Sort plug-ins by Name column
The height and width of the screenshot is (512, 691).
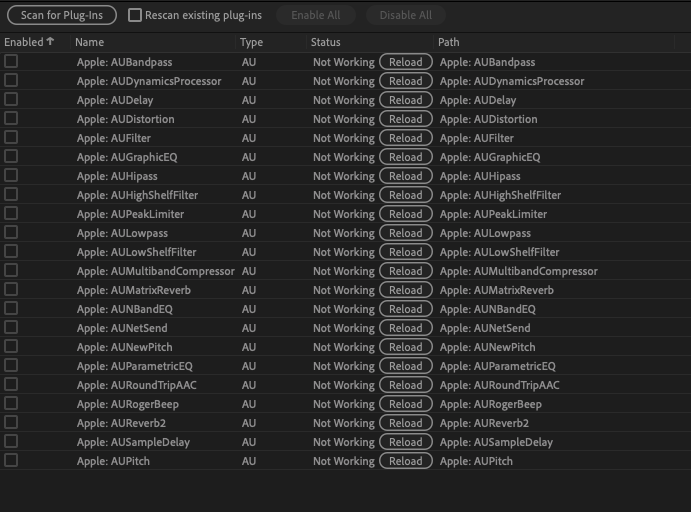pyautogui.click(x=90, y=42)
